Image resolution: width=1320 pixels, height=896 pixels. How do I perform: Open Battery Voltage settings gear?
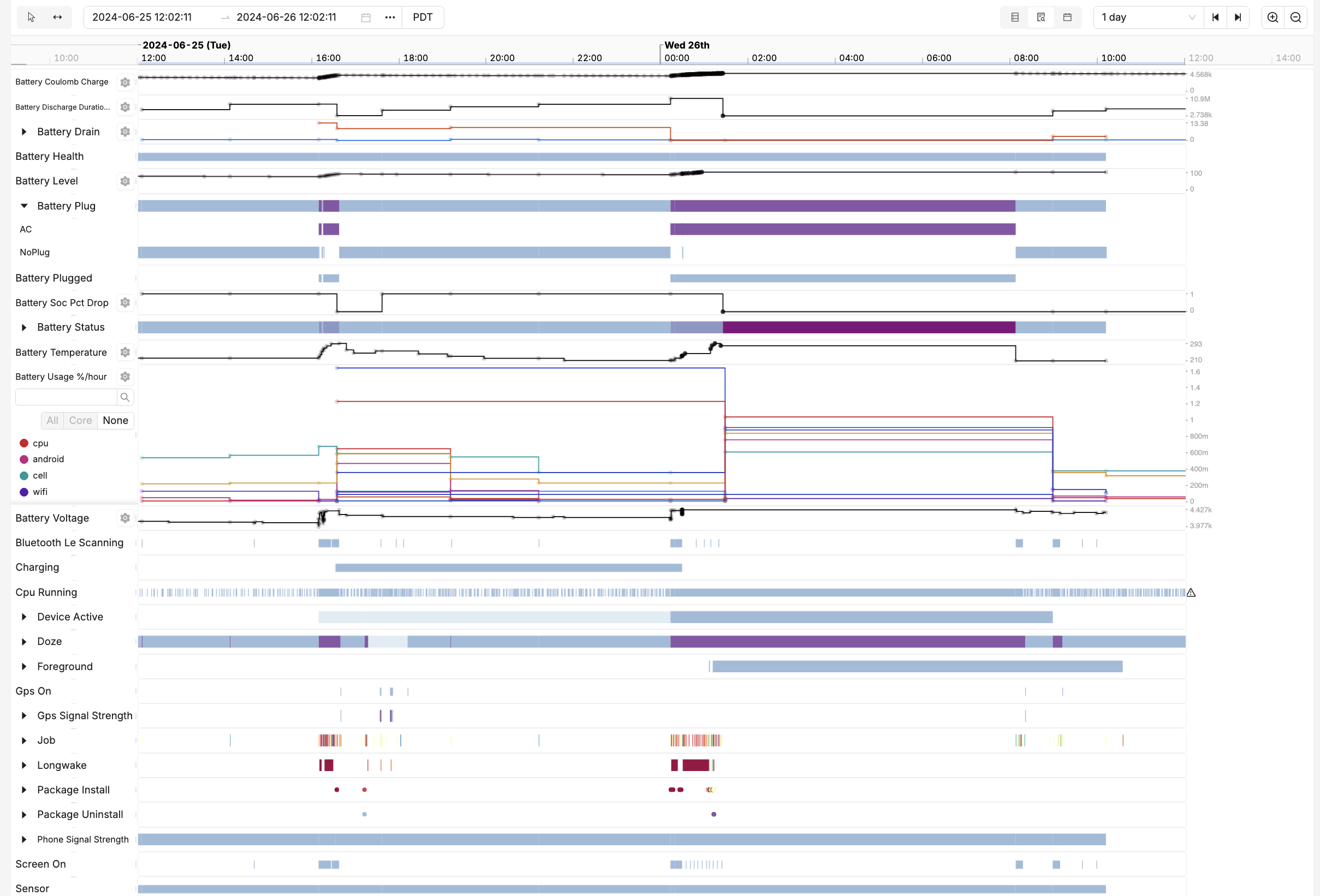pyautogui.click(x=125, y=518)
